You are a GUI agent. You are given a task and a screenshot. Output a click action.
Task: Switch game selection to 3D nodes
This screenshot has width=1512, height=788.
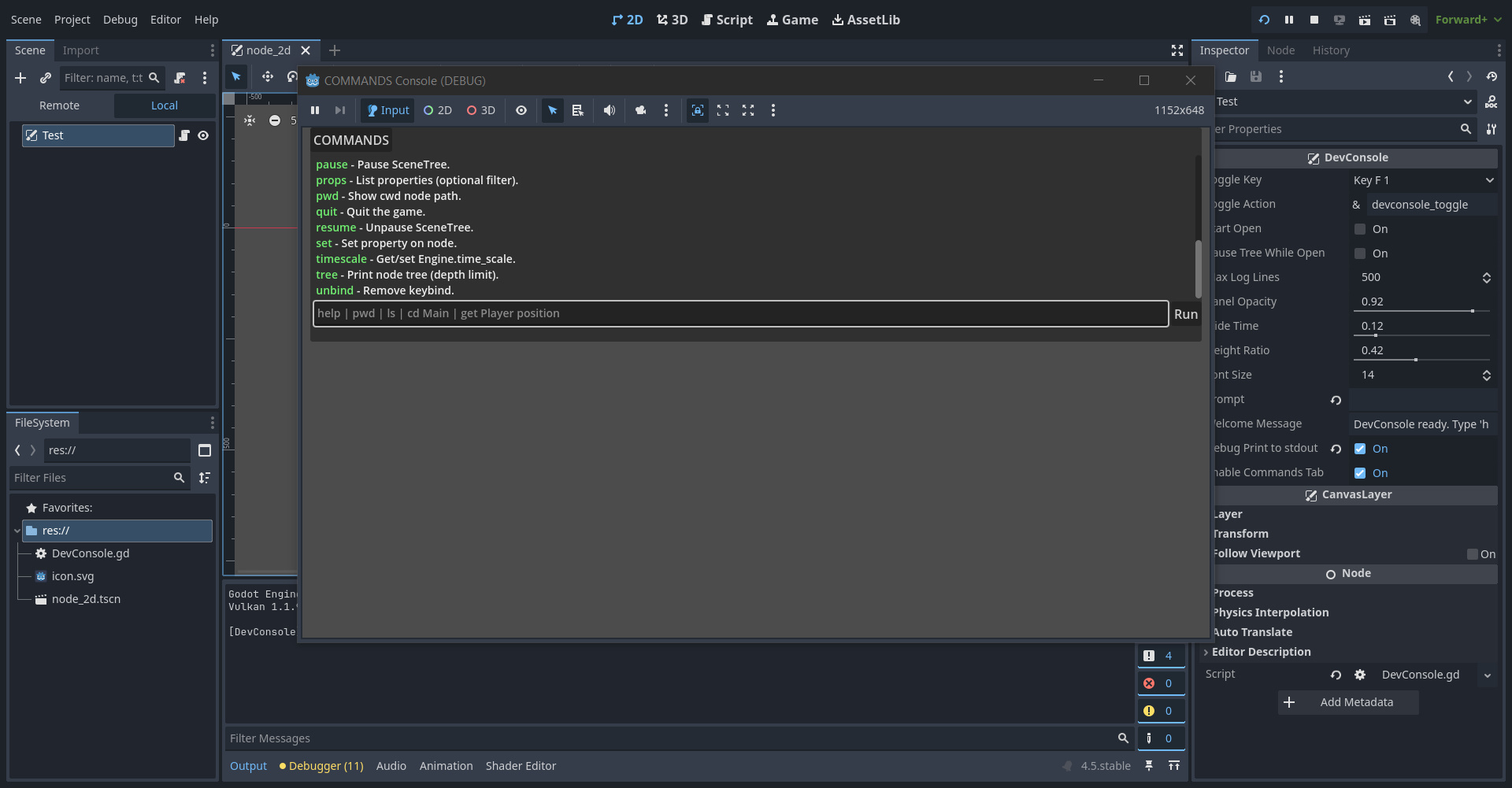click(481, 110)
